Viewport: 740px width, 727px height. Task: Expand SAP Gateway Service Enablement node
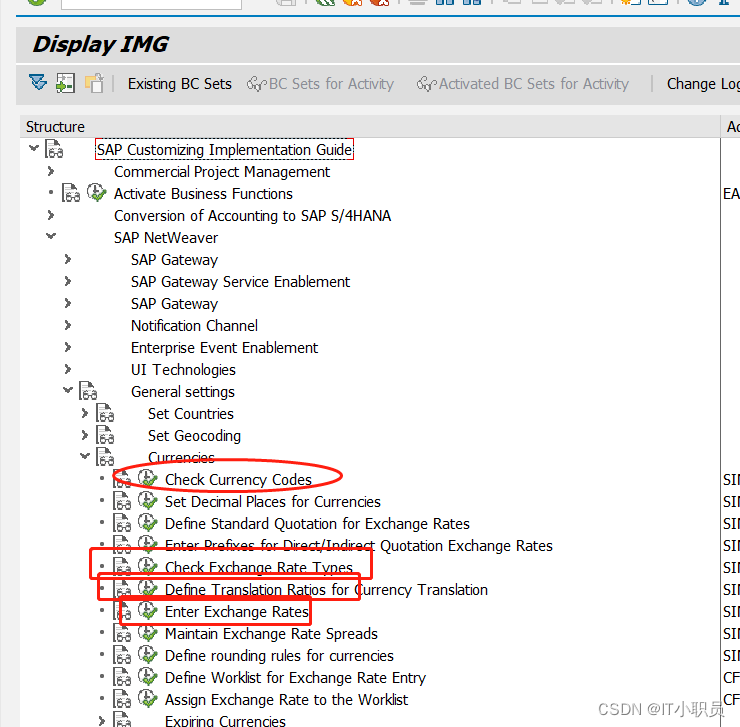click(67, 281)
